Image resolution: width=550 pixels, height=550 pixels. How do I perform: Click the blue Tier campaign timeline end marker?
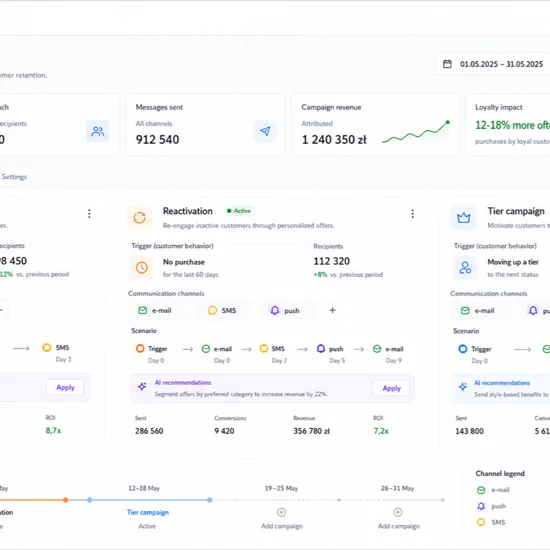210,500
